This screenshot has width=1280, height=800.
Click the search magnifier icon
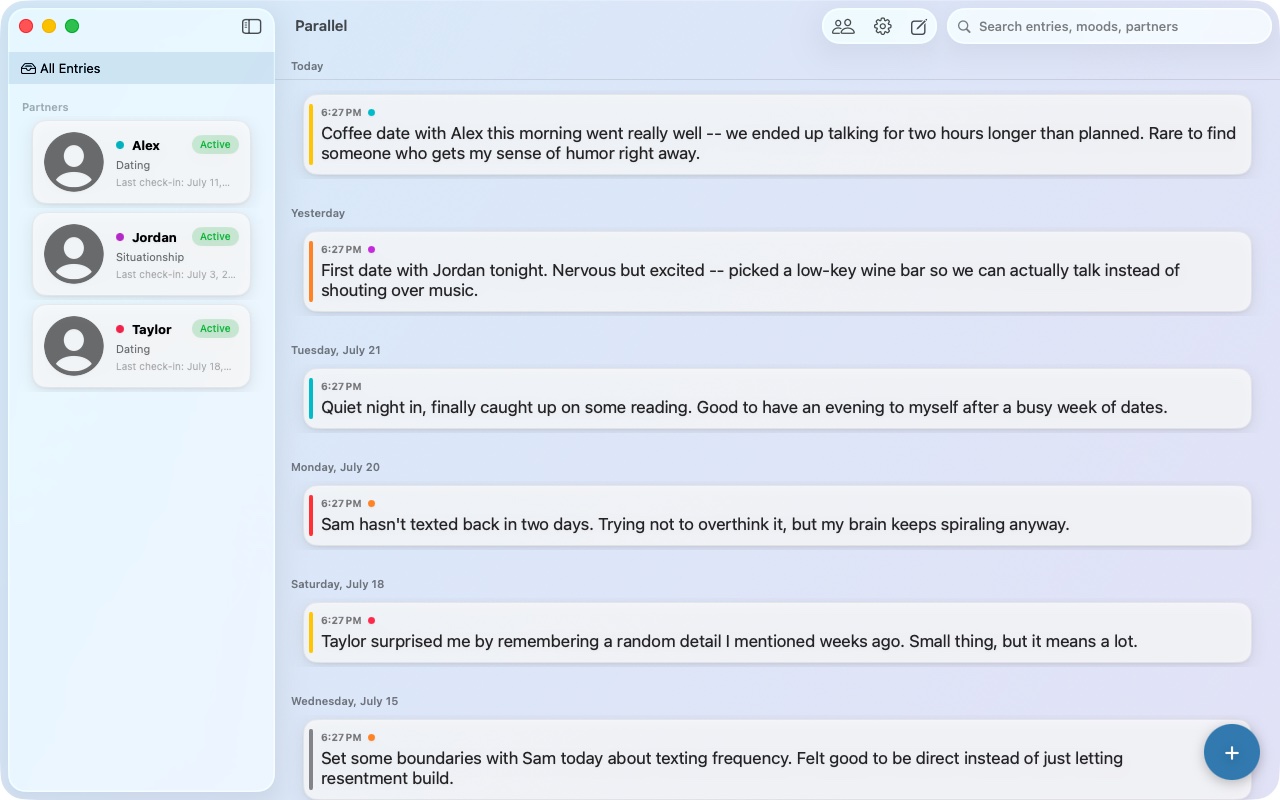[964, 27]
